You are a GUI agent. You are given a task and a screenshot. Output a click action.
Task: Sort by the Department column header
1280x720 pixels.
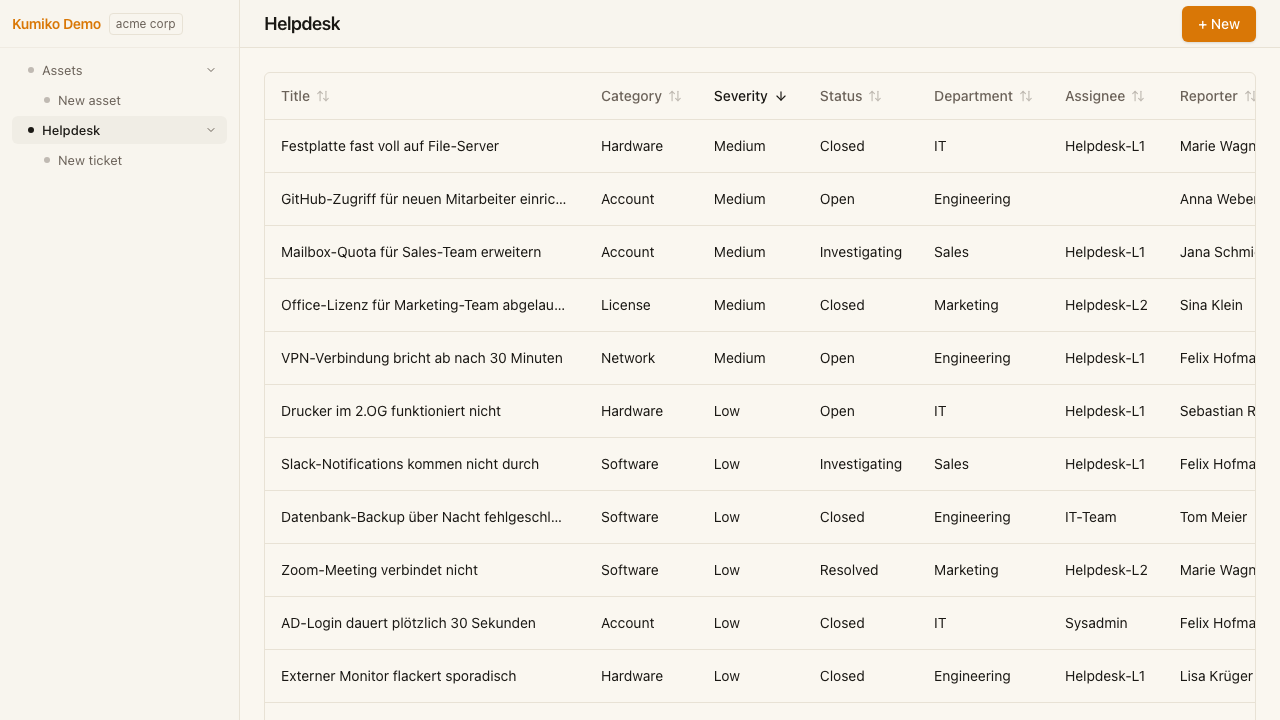[x=983, y=96]
